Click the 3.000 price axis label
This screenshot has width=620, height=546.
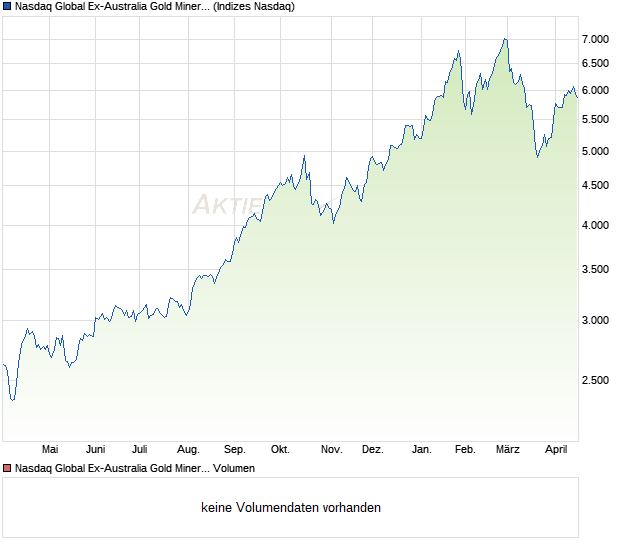point(595,320)
